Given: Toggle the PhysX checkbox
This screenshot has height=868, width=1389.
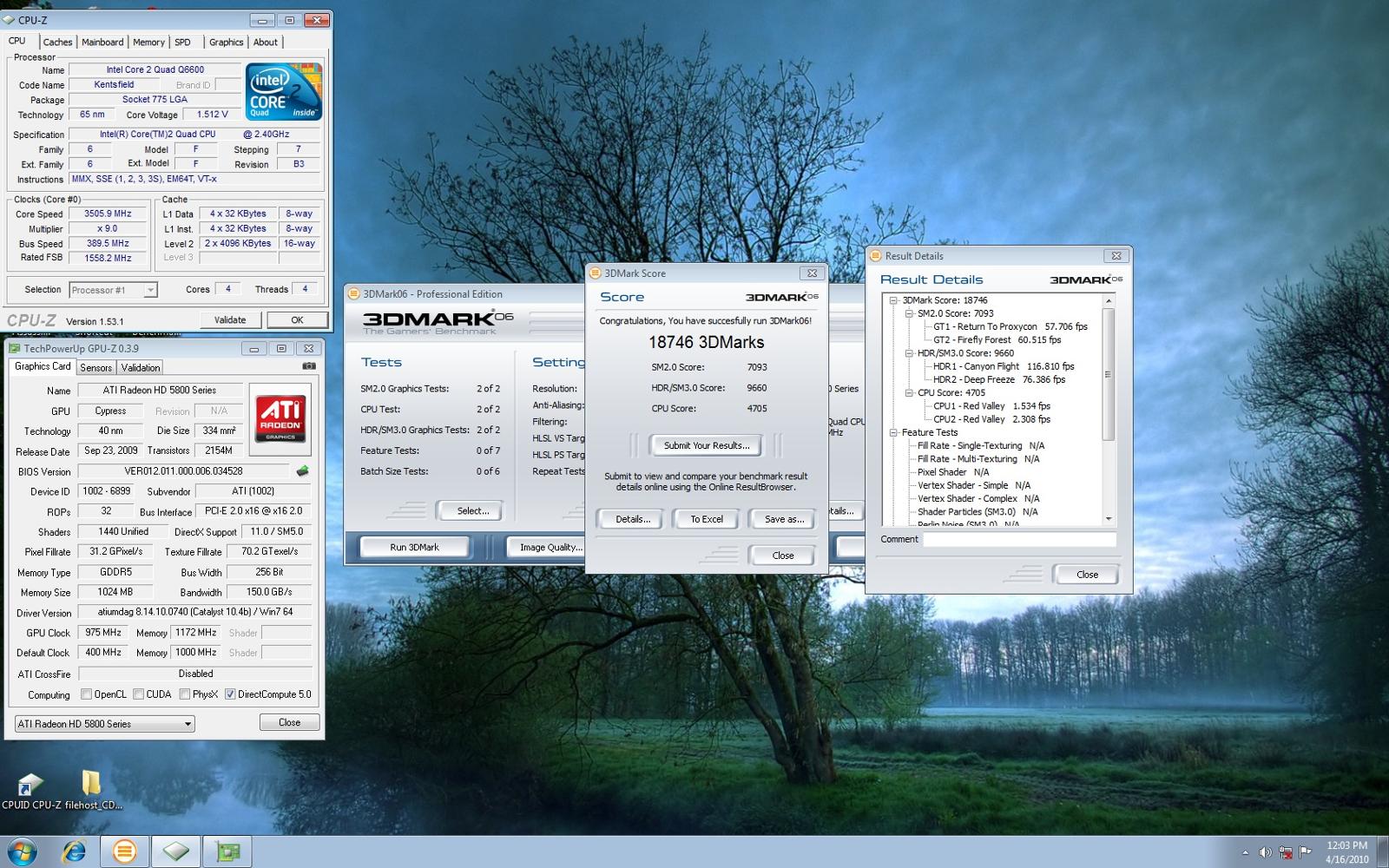Looking at the screenshot, I should (x=184, y=694).
